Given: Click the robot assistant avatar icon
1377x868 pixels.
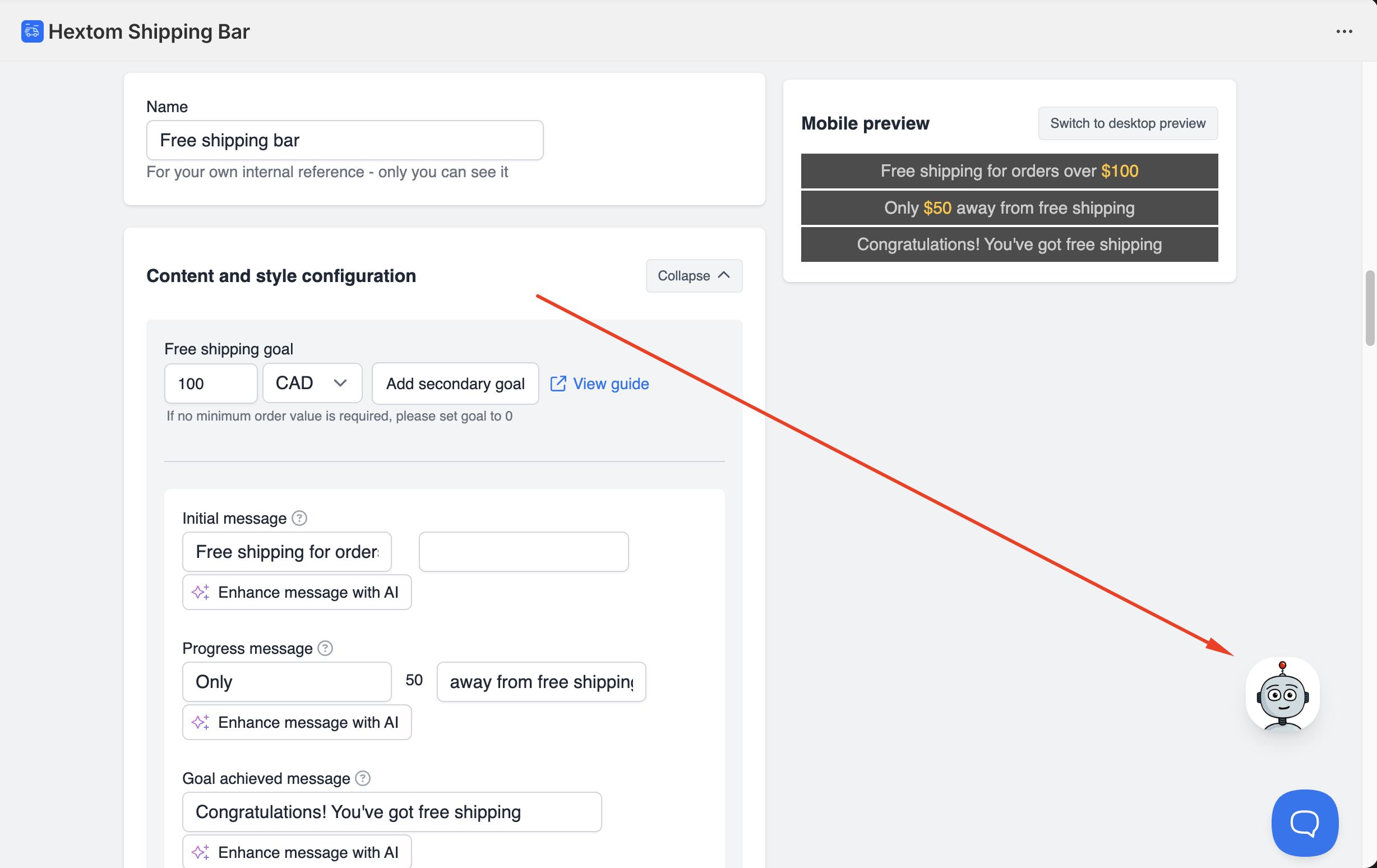Looking at the screenshot, I should coord(1282,695).
